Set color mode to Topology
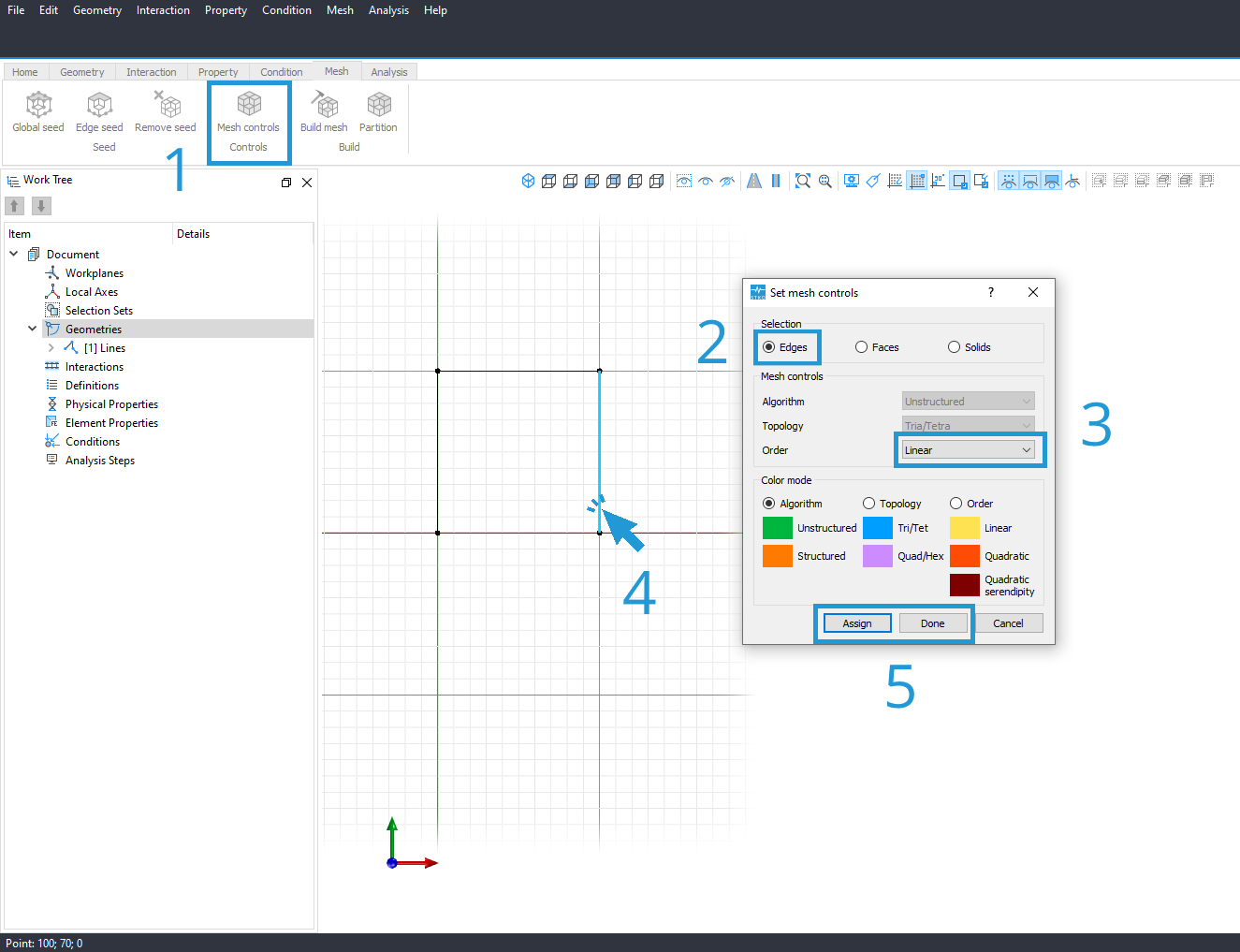1240x952 pixels. 892,504
